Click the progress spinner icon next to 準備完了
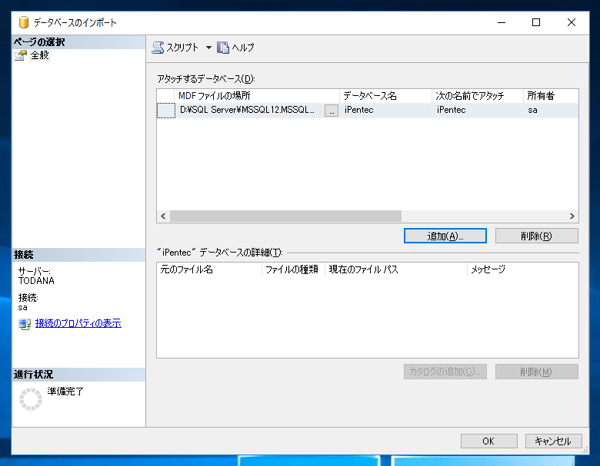Screen dimensions: 600x466 (31, 399)
